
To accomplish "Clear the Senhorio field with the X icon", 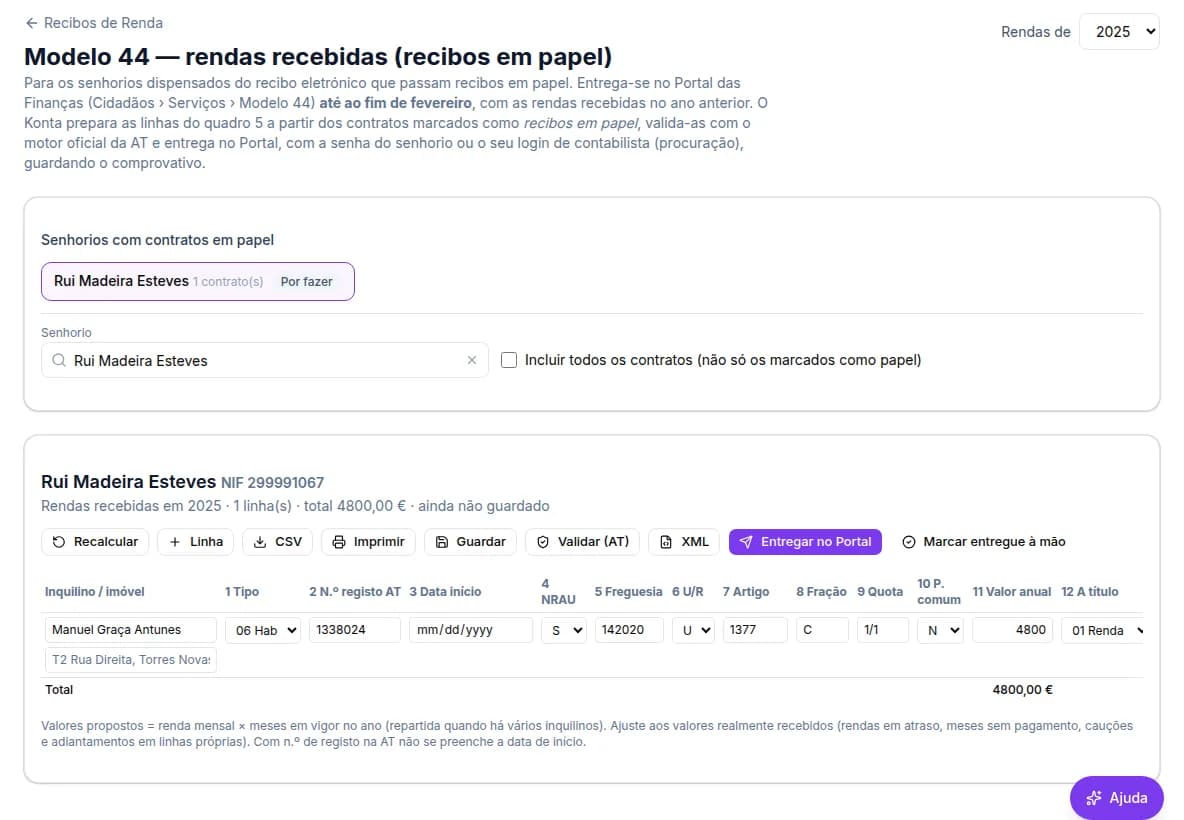I will tap(472, 360).
